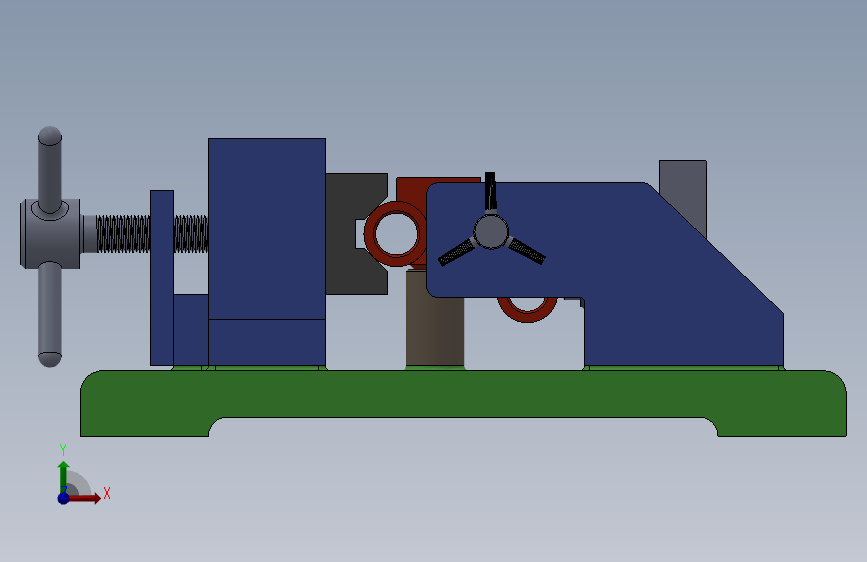The width and height of the screenshot is (867, 562).
Task: Select the large blue sliding jaw block
Action: coord(267,252)
